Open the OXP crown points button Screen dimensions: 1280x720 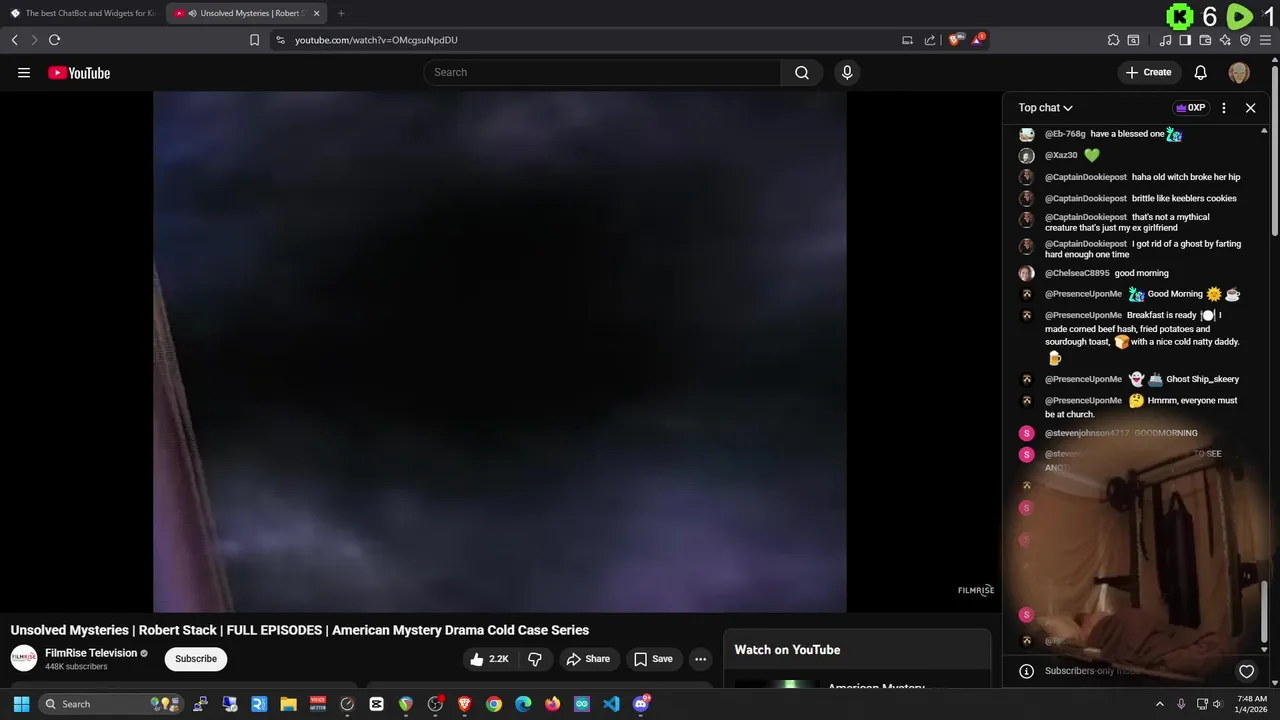(1190, 108)
